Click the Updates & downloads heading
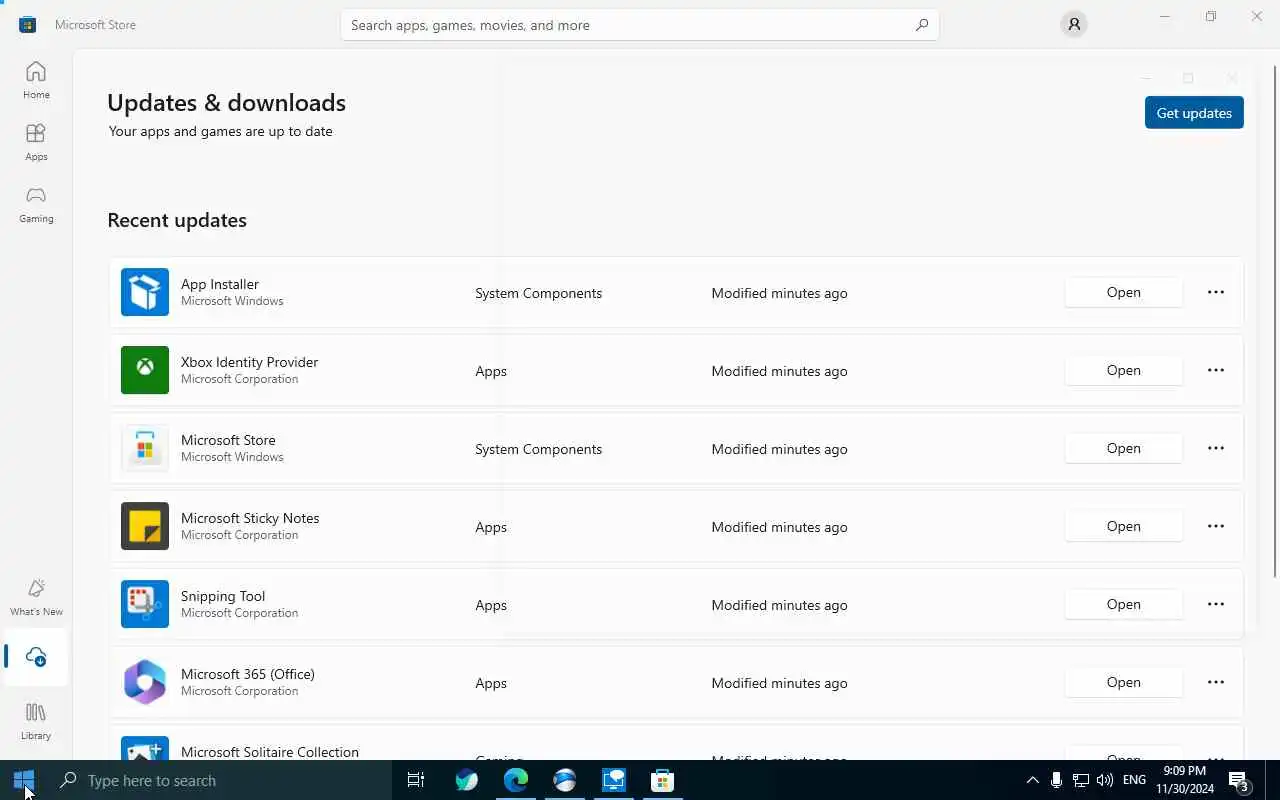Screen dimensions: 1280x800 226,102
